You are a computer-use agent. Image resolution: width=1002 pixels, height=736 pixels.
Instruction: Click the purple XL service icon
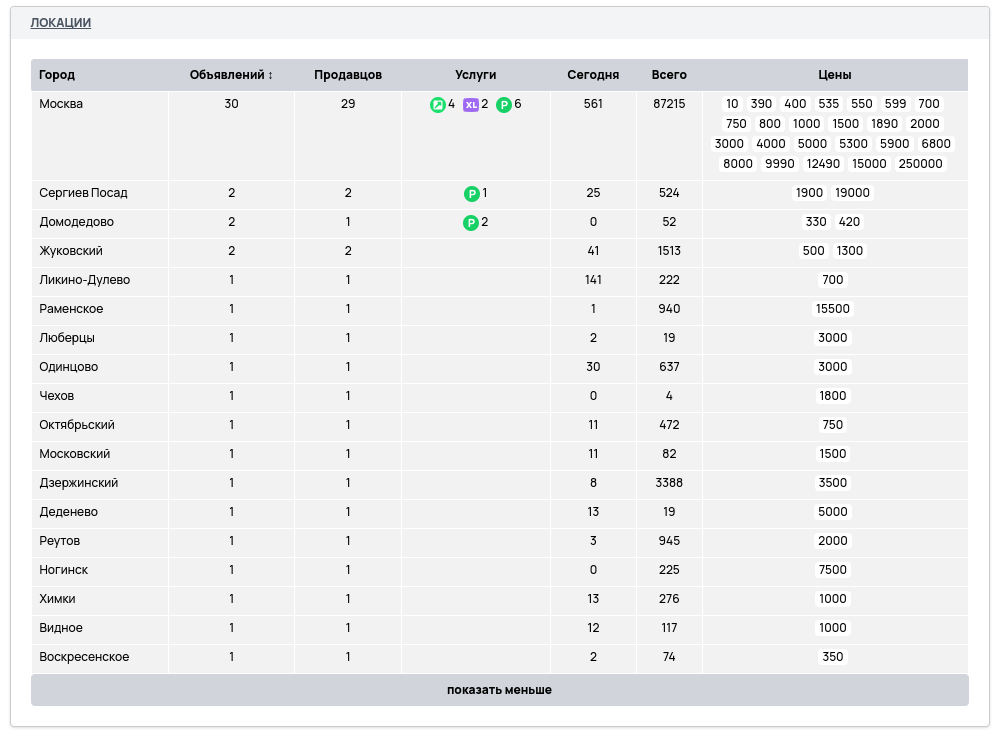point(470,105)
